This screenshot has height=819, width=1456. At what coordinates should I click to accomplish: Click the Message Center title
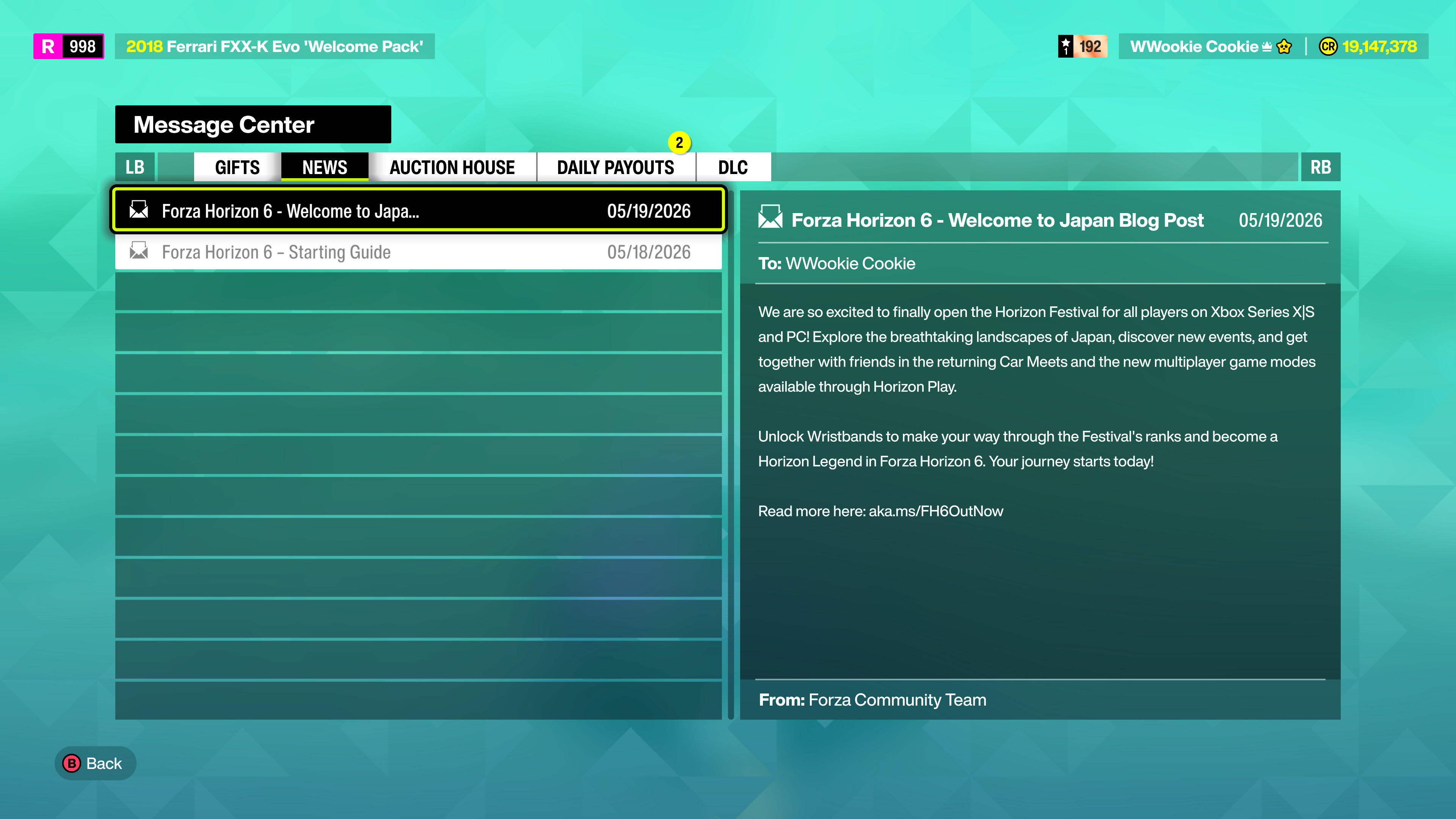coord(224,124)
